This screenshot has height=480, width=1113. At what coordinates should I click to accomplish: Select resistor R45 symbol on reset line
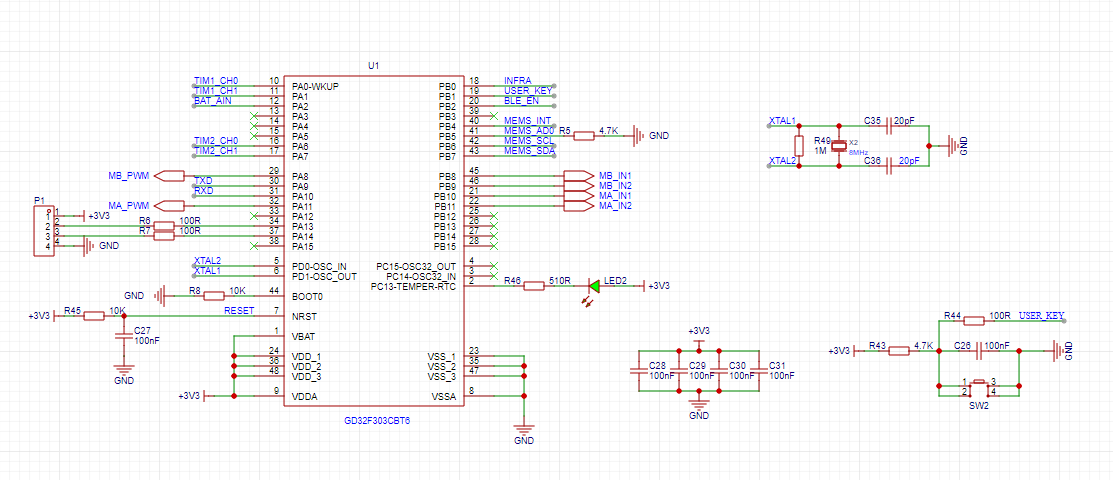94,316
